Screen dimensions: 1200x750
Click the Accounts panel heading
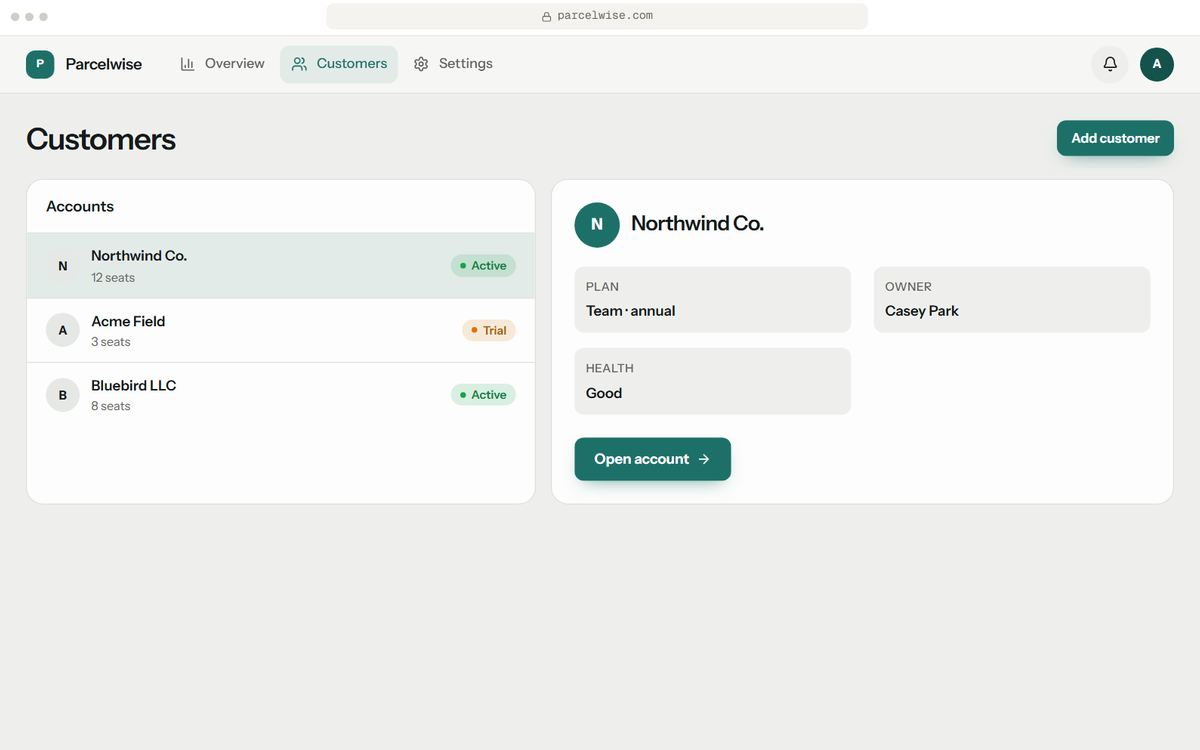click(x=80, y=206)
